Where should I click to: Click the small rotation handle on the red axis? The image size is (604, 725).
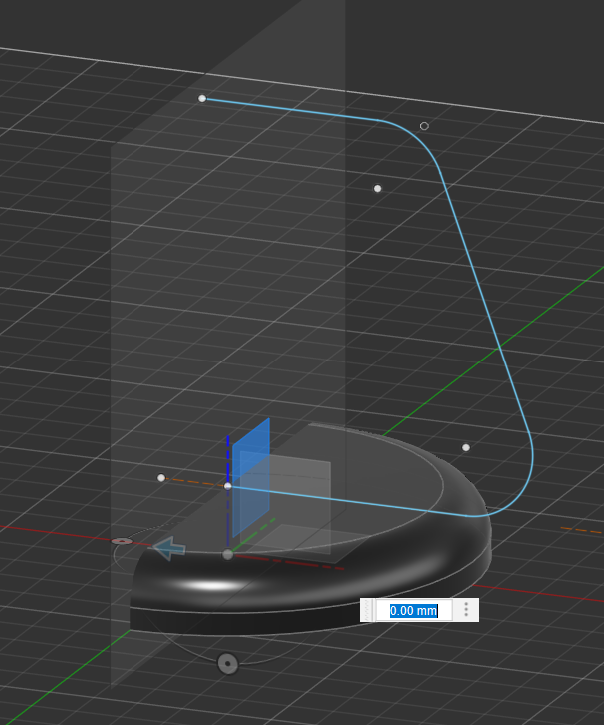point(122,541)
